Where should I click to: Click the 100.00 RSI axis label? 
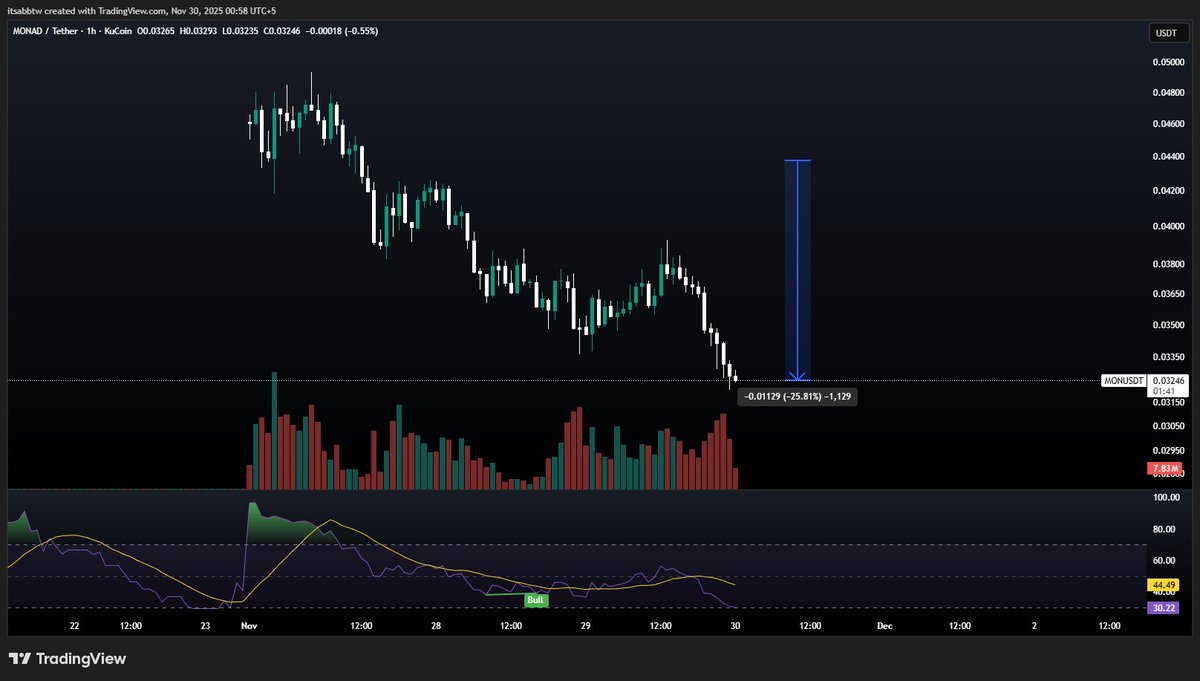(x=1167, y=497)
